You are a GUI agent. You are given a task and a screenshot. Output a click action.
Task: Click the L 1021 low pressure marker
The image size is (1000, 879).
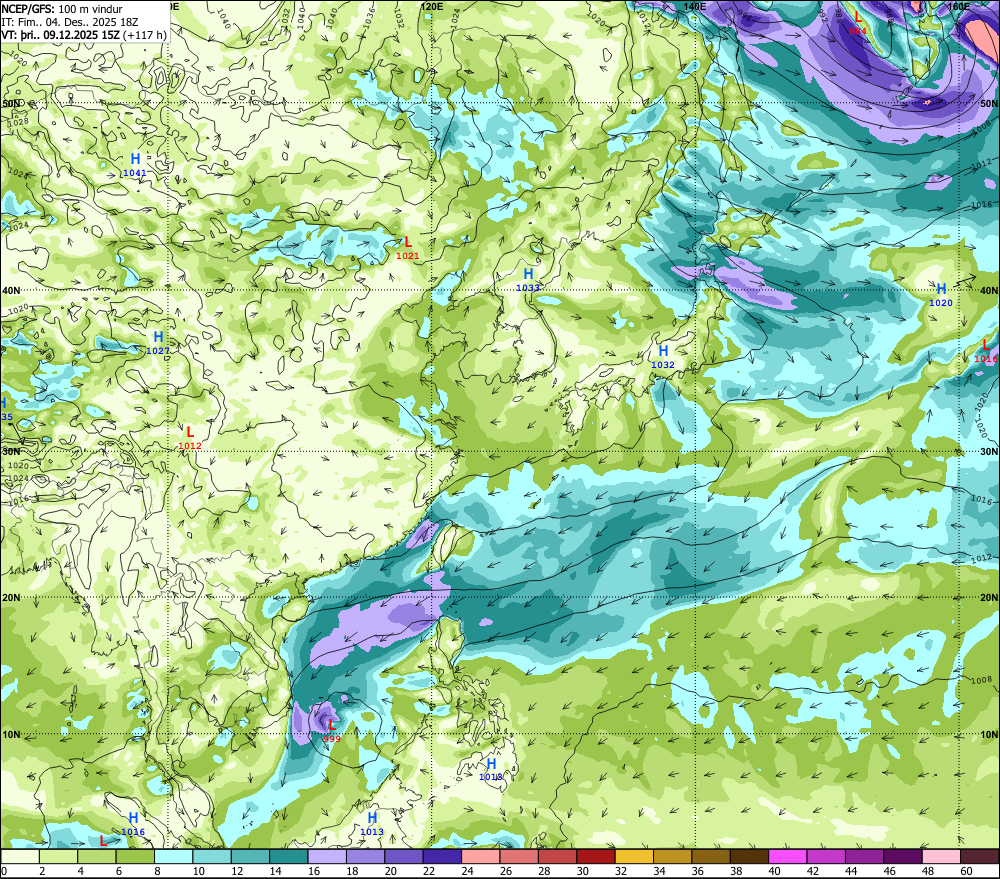coord(408,247)
